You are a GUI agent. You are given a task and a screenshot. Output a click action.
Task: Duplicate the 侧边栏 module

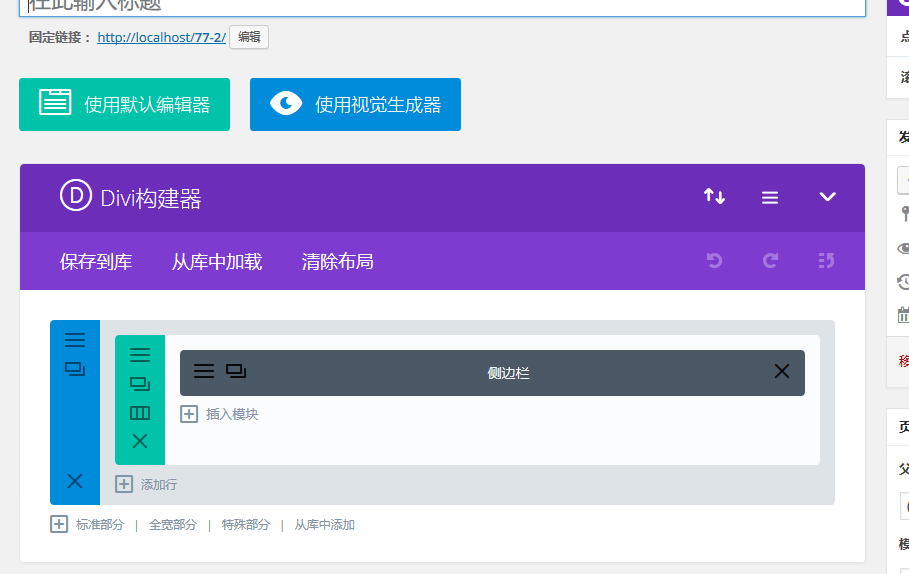(x=236, y=372)
